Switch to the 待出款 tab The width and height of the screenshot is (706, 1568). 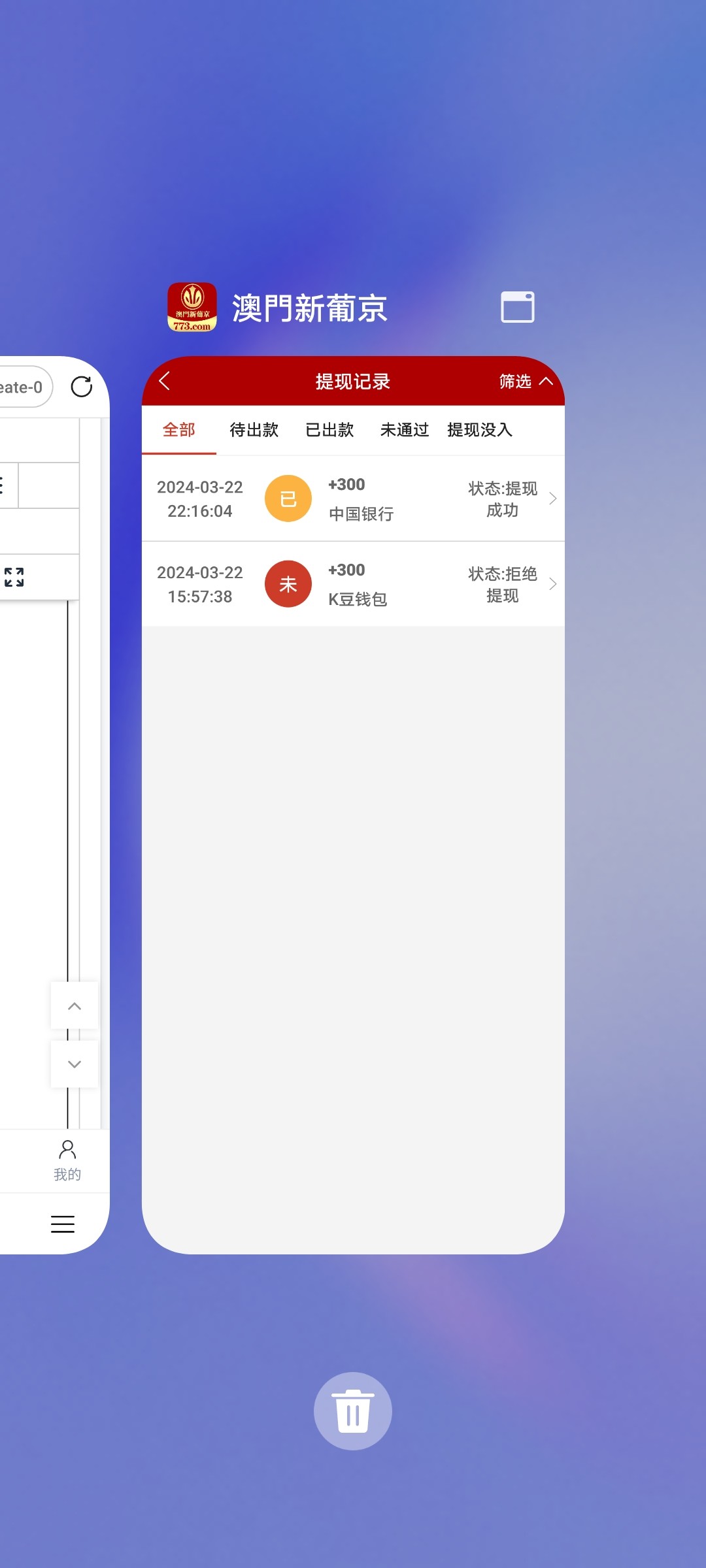[254, 430]
